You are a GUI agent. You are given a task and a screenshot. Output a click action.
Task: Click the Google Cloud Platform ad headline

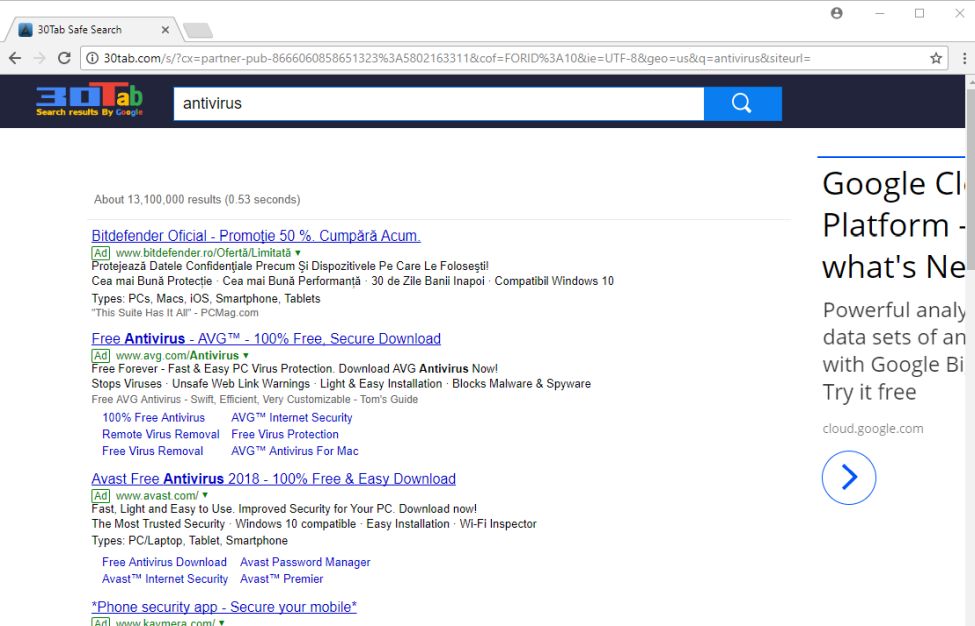pyautogui.click(x=894, y=225)
